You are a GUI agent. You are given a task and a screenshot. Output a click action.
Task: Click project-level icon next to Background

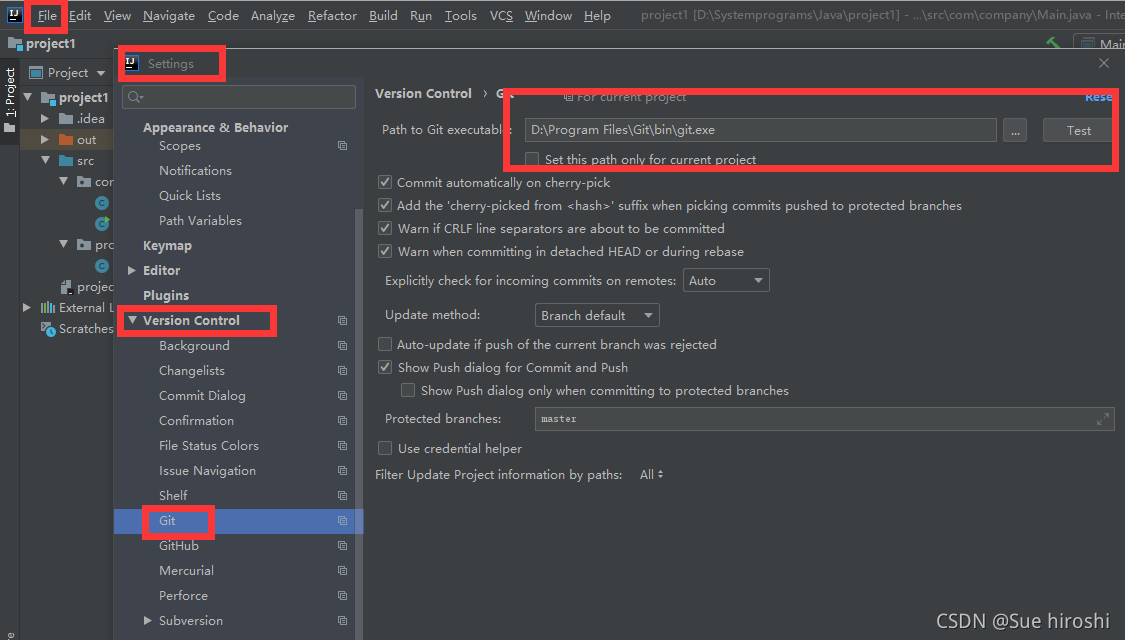(342, 346)
